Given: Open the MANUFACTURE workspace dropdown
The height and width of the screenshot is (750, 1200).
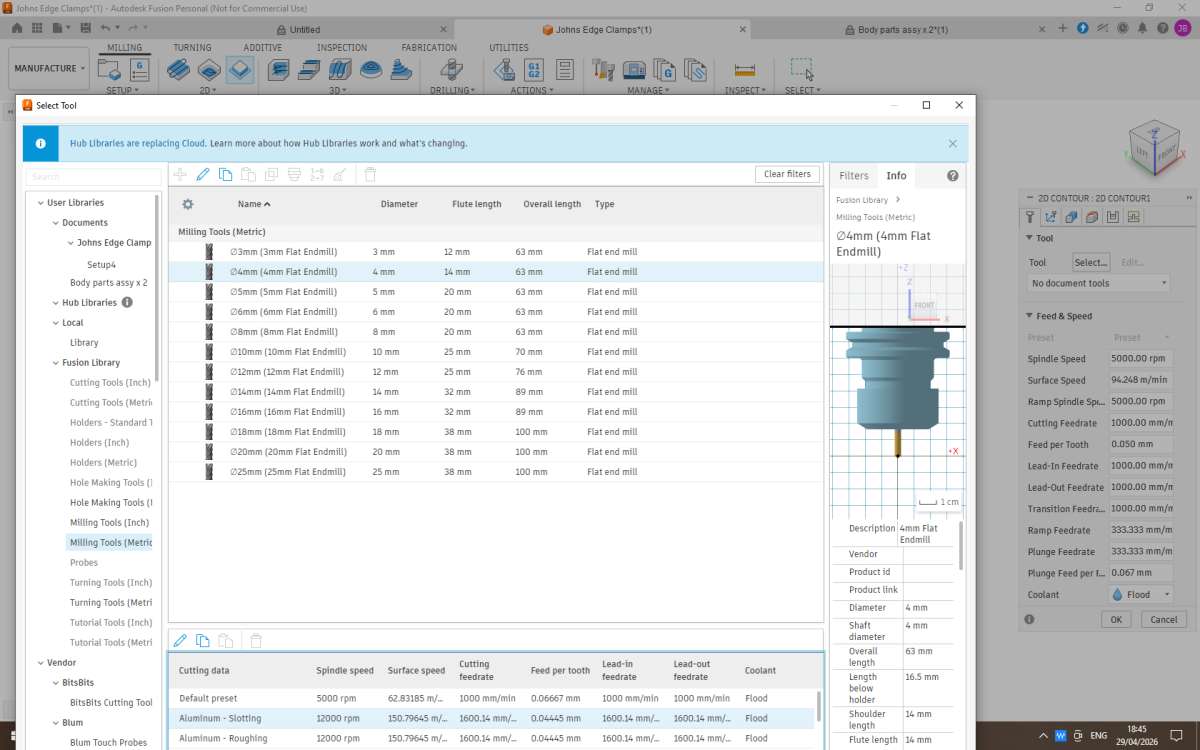Looking at the screenshot, I should (x=50, y=68).
